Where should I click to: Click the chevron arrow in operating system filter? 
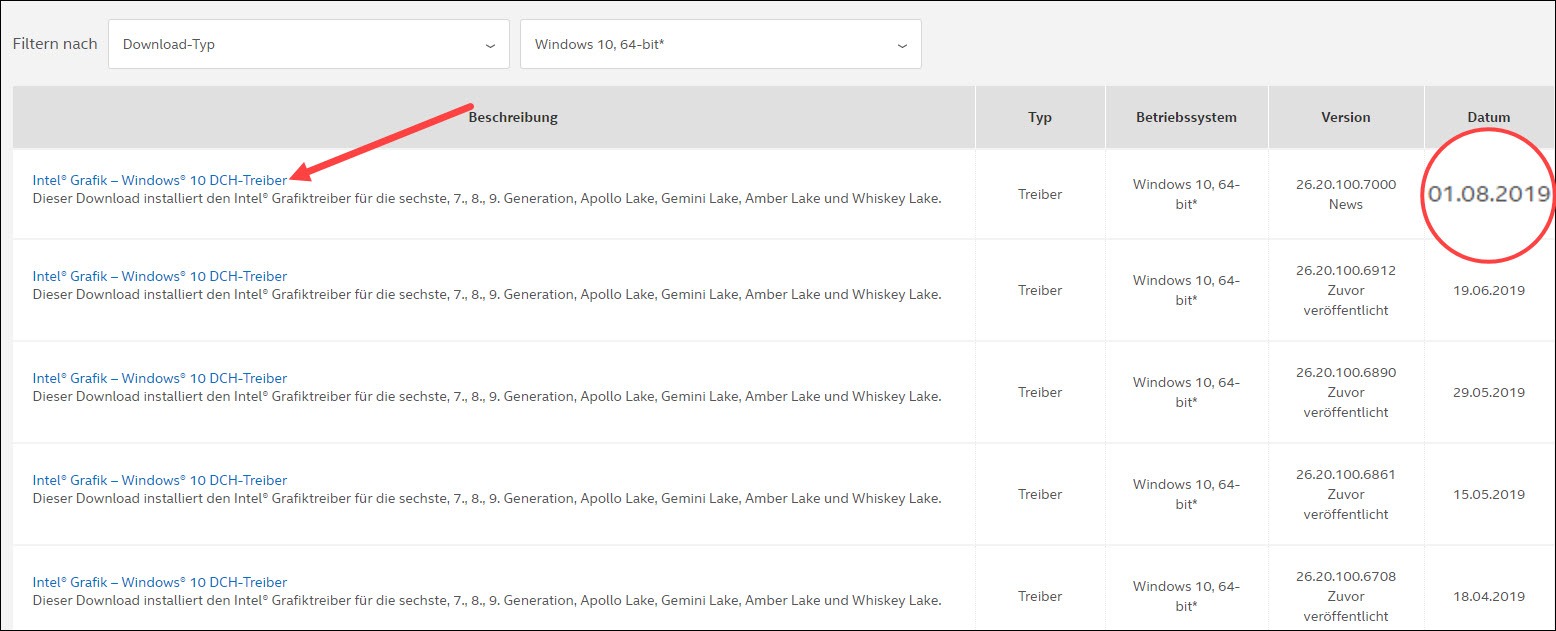tap(902, 46)
